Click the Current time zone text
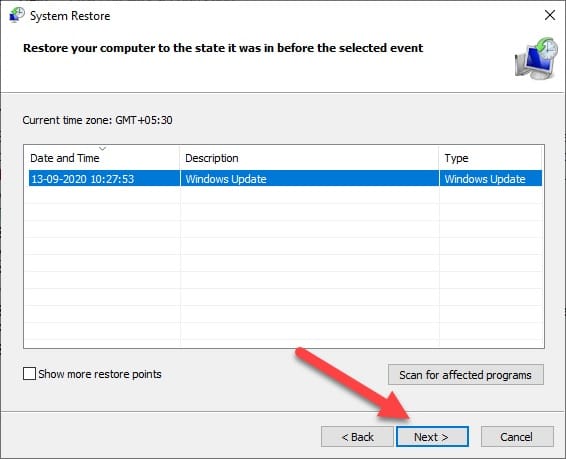The height and width of the screenshot is (459, 566). (97, 120)
